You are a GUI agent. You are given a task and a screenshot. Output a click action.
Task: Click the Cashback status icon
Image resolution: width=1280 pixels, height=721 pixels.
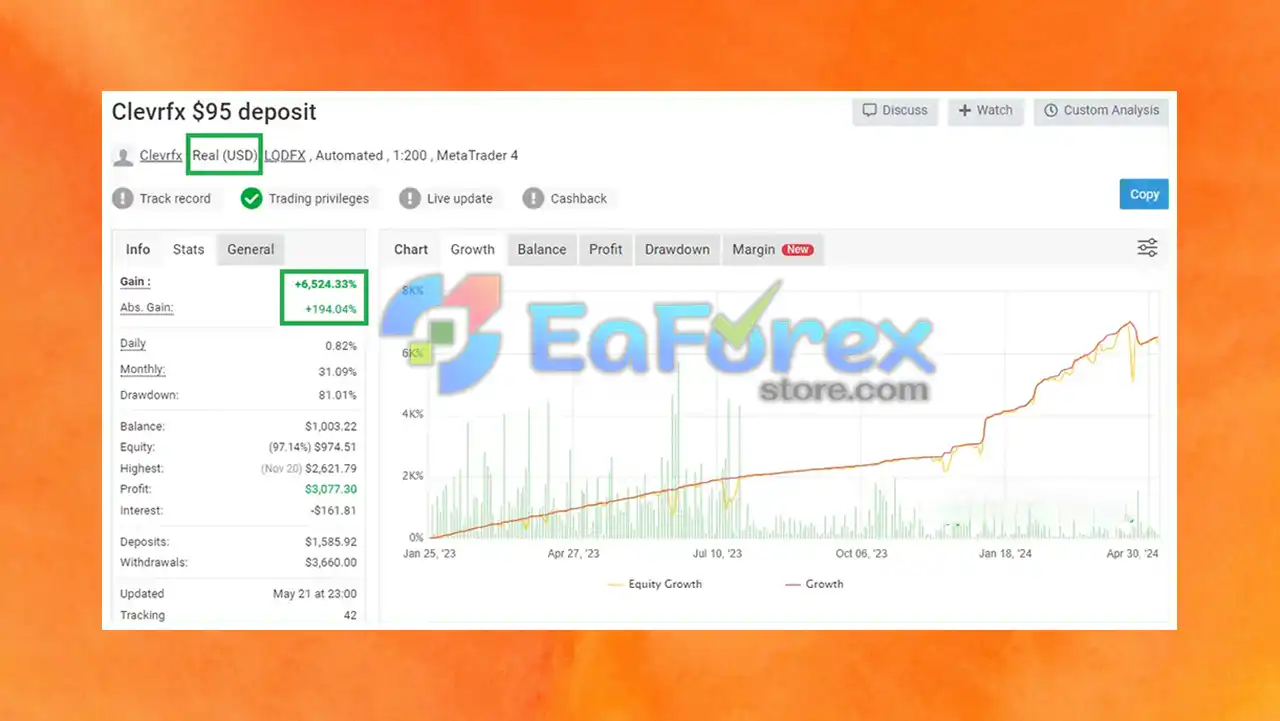click(x=533, y=198)
